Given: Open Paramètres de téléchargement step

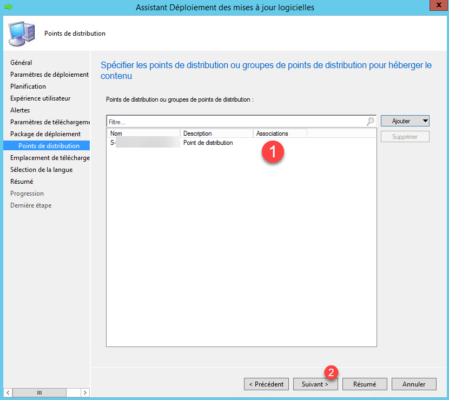Looking at the screenshot, I should click(x=50, y=122).
